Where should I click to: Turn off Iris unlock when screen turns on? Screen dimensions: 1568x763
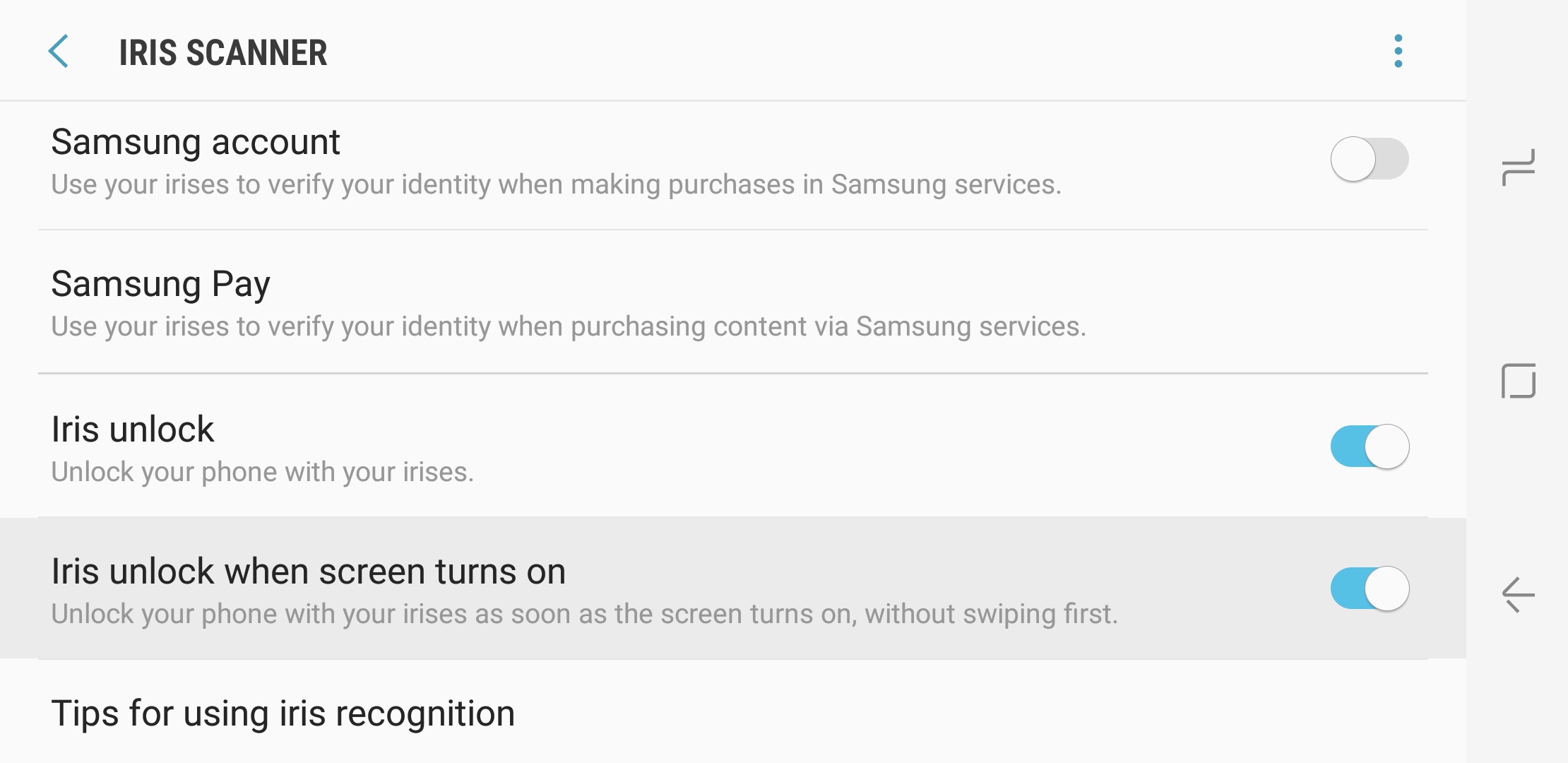1370,588
